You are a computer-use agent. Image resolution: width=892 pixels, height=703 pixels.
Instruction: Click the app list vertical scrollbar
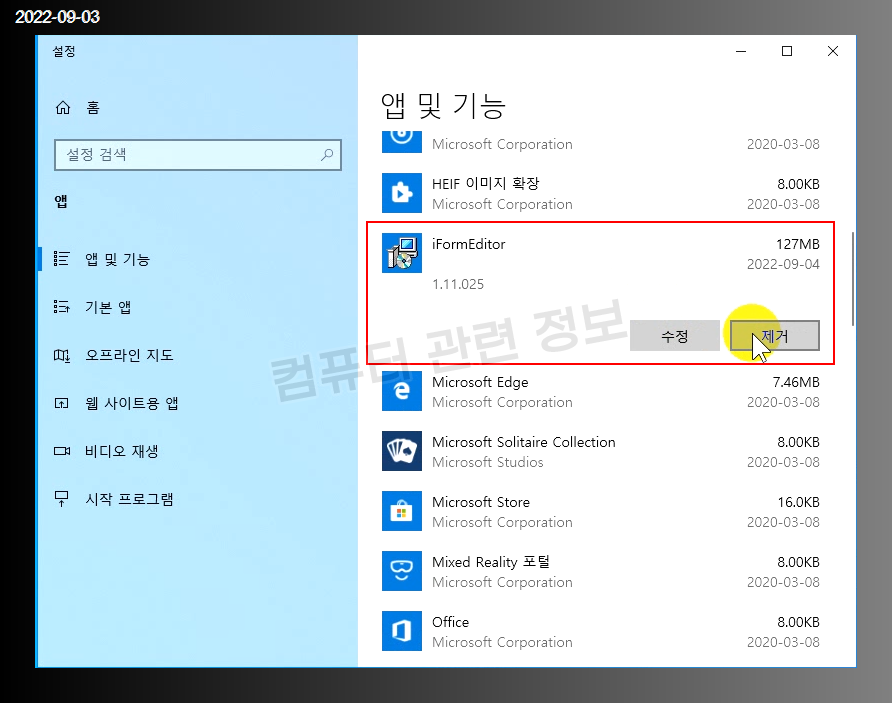(x=852, y=279)
